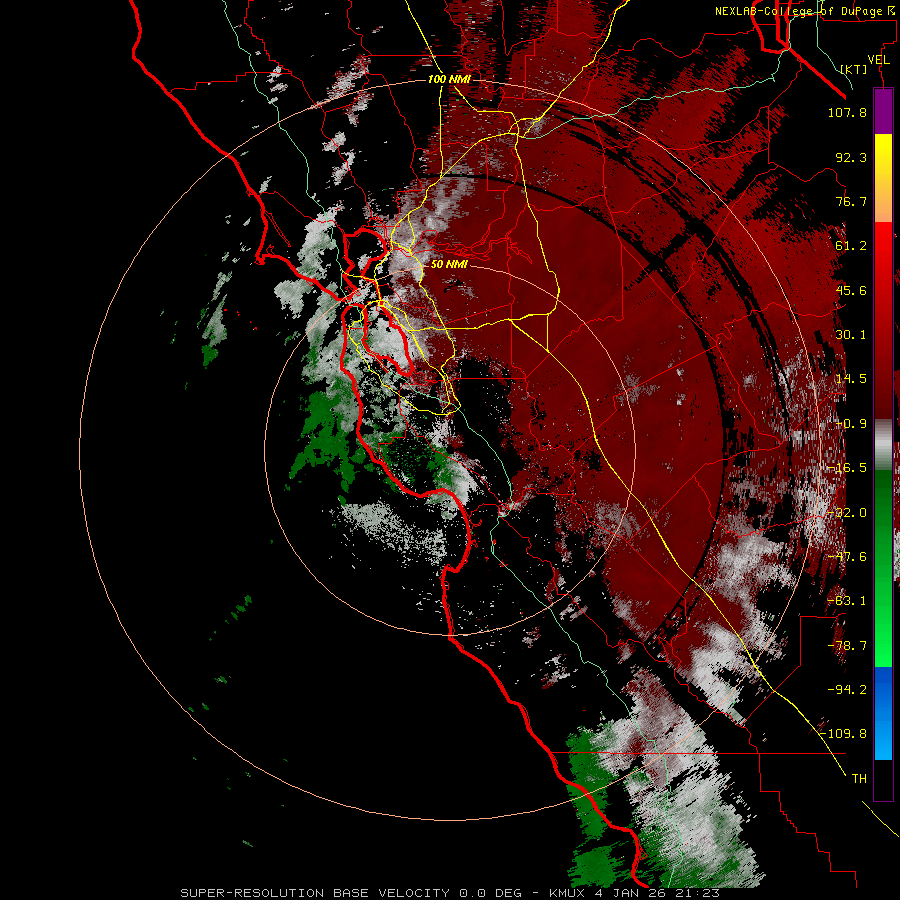The width and height of the screenshot is (900, 900).
Task: Pick the purple segment of color bar
Action: 883,111
